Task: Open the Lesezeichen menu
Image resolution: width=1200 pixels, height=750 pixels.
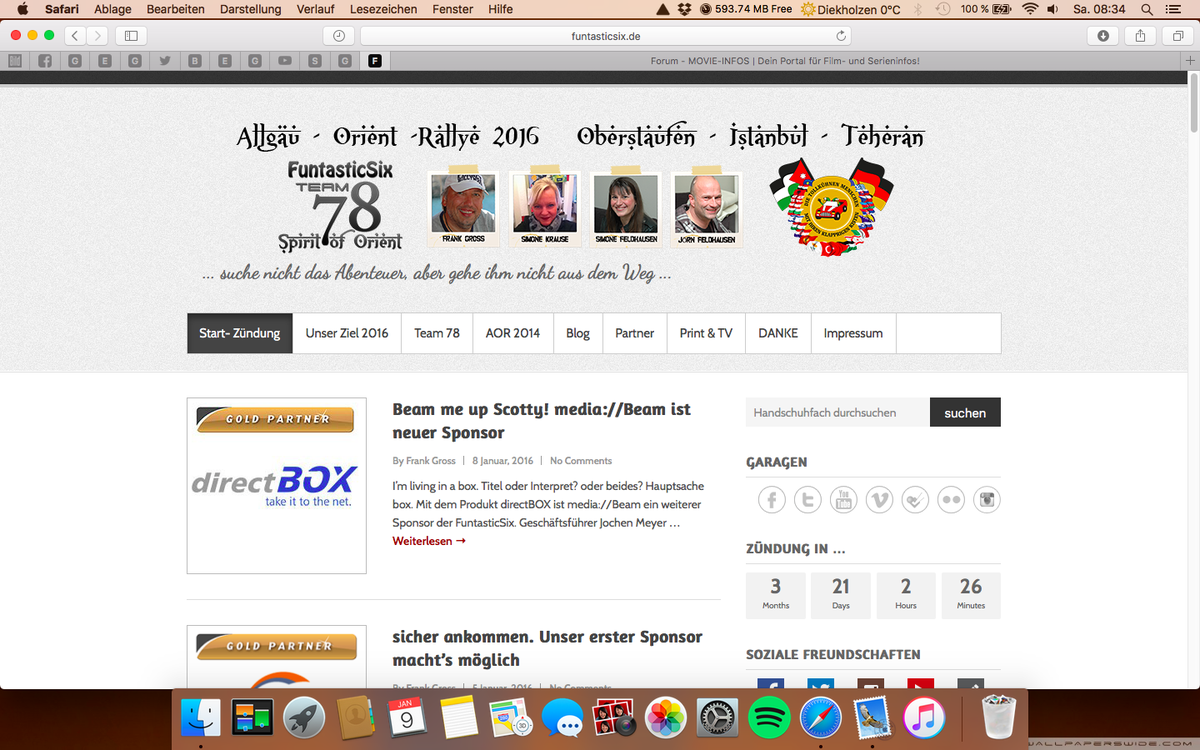Action: click(384, 9)
